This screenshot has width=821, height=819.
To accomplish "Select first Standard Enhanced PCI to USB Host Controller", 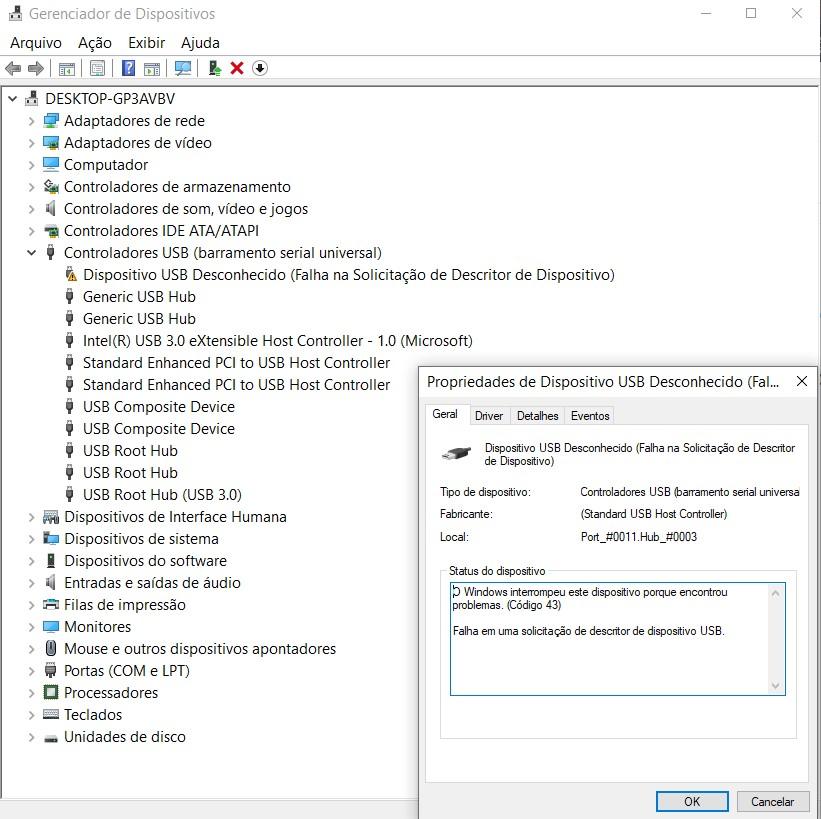I will click(x=236, y=363).
